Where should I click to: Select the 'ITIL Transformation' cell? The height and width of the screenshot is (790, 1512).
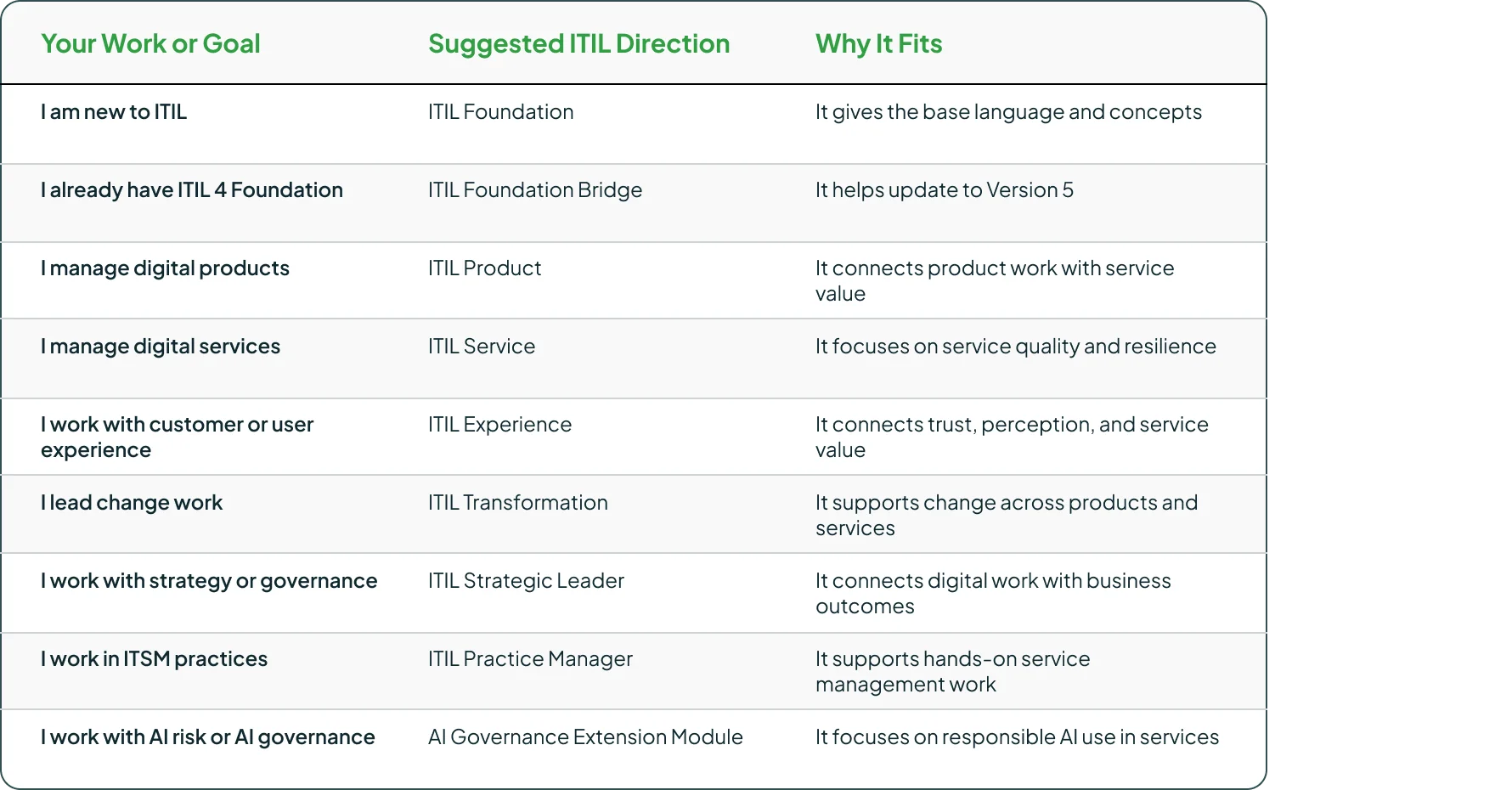pos(518,502)
